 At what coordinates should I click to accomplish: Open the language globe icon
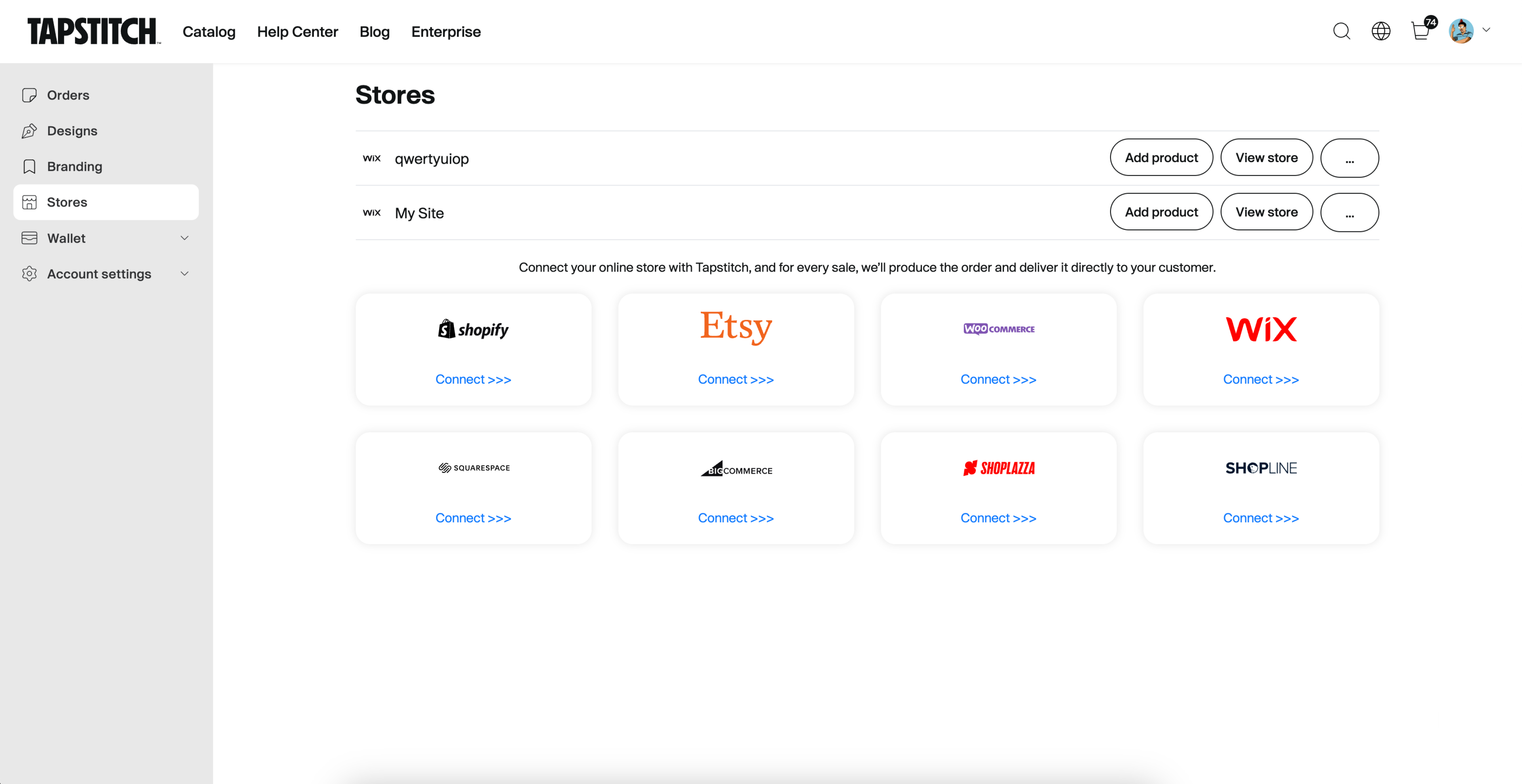[x=1380, y=31]
